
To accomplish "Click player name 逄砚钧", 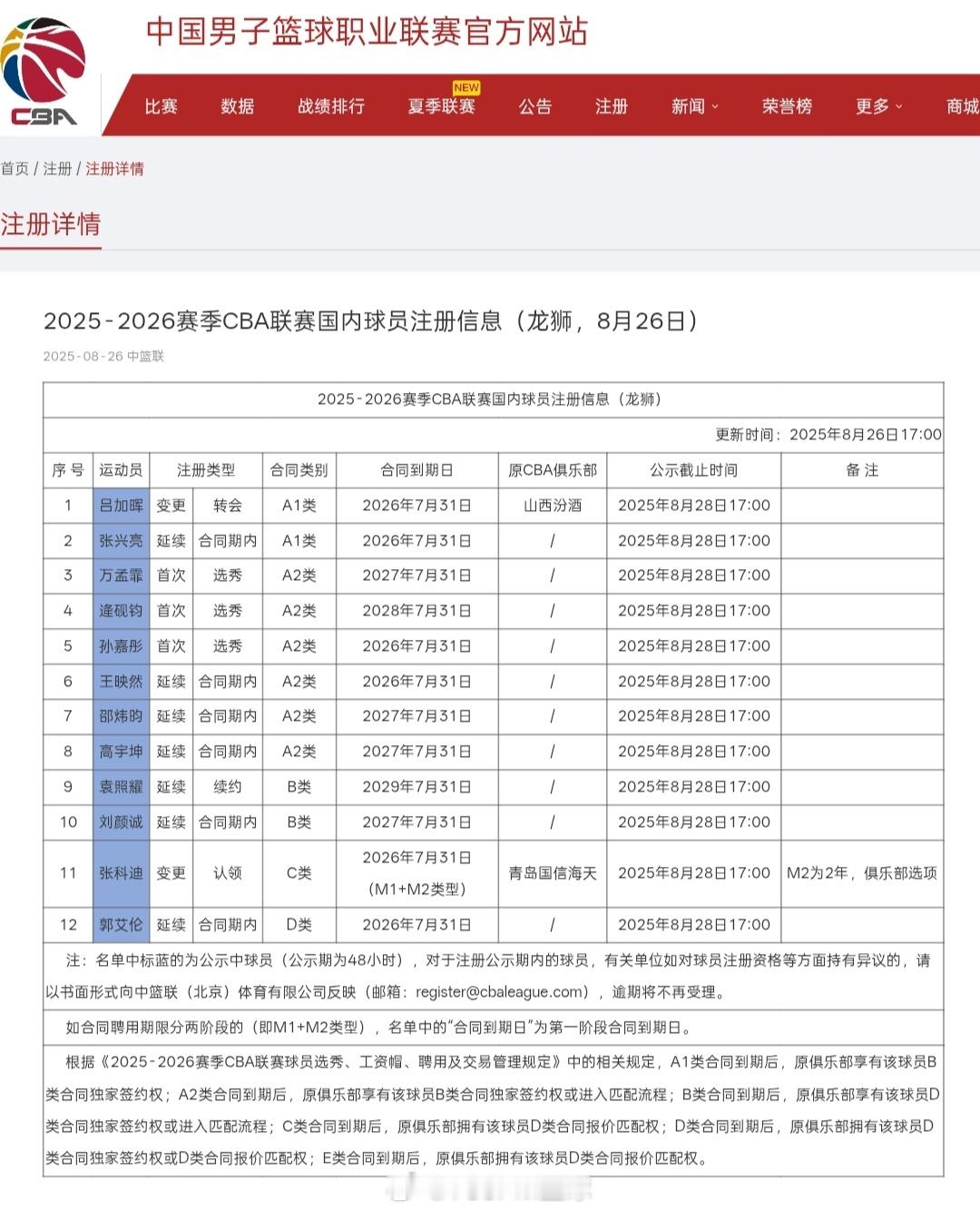I will point(121,611).
